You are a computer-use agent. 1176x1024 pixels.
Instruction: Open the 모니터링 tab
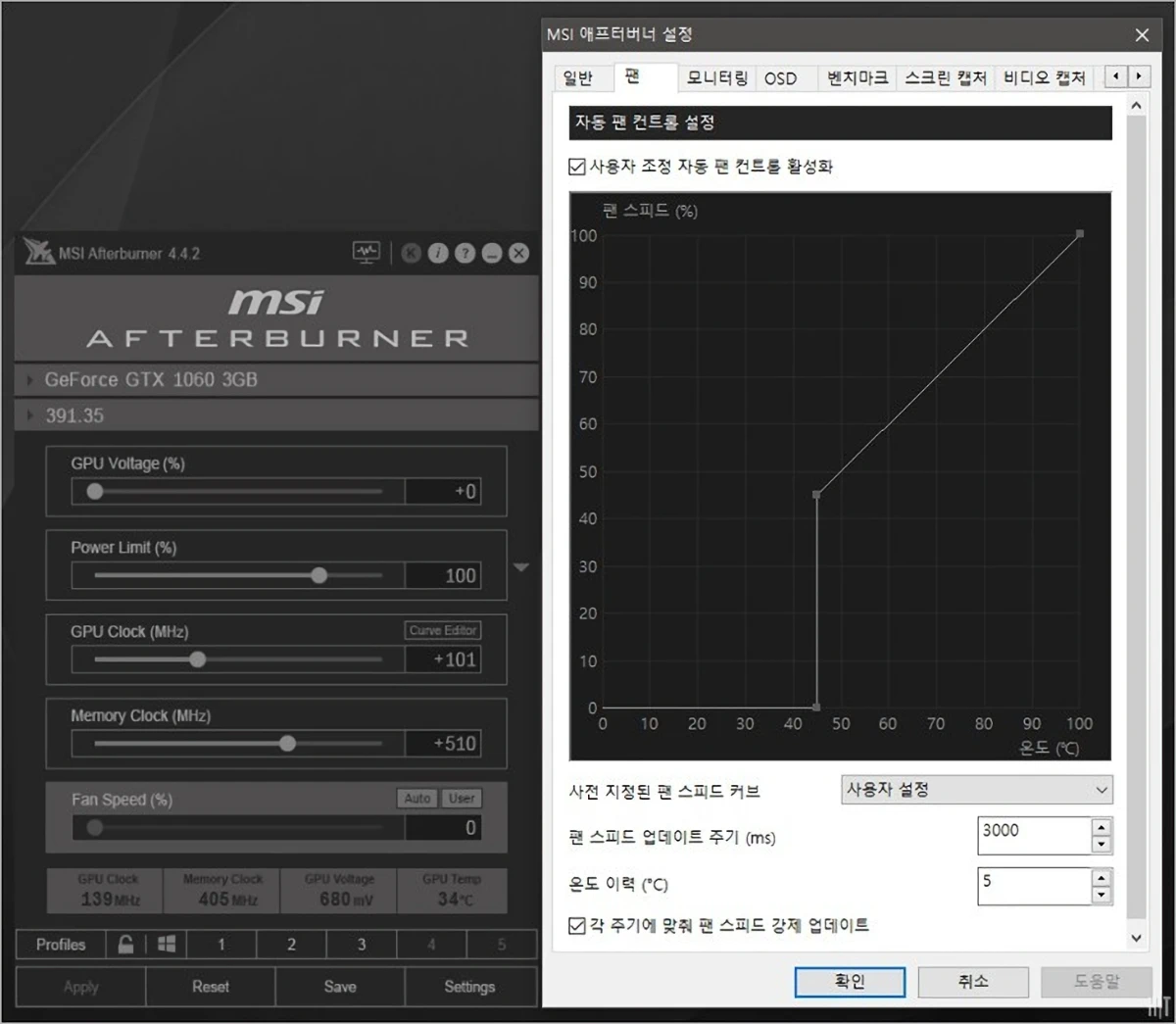tap(716, 78)
